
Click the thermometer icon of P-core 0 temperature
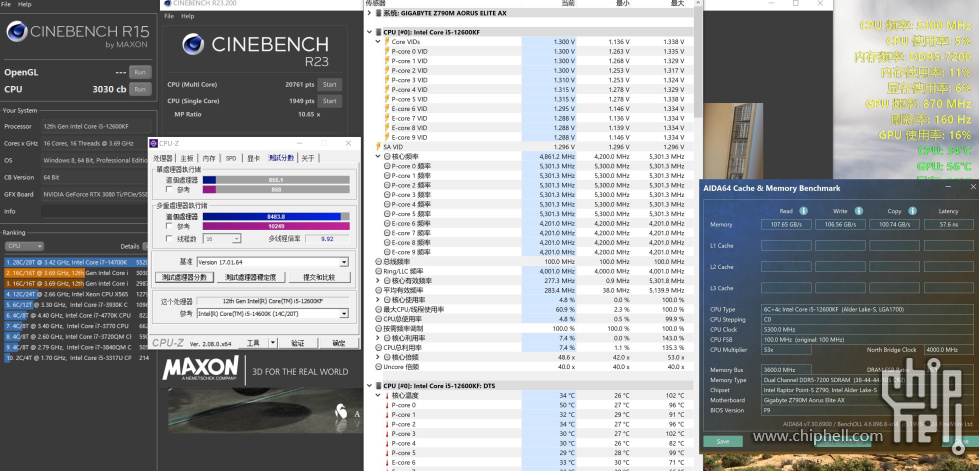tap(386, 405)
